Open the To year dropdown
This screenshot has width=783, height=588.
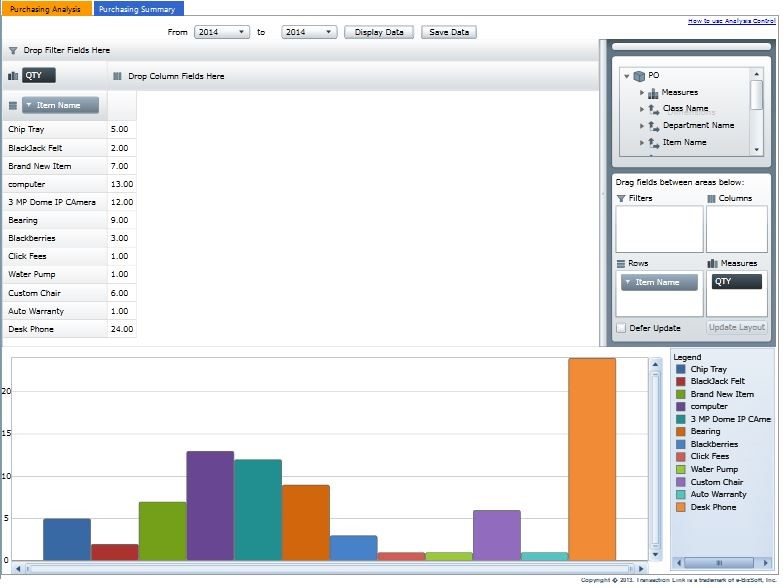[309, 32]
